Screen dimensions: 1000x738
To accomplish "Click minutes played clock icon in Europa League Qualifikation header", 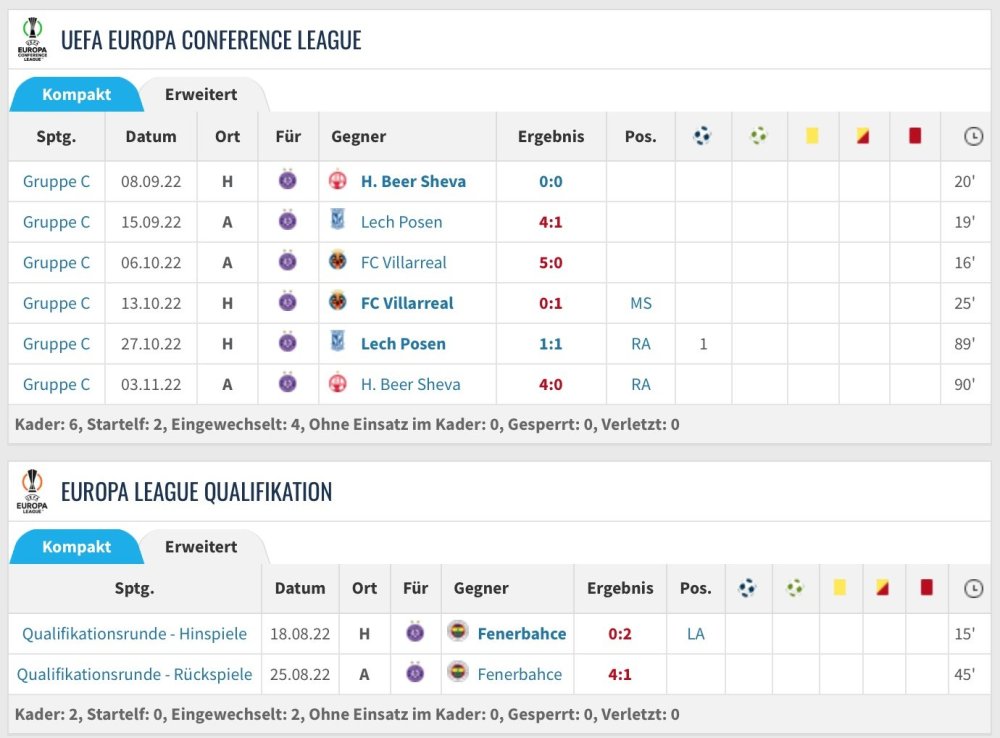I will [973, 589].
